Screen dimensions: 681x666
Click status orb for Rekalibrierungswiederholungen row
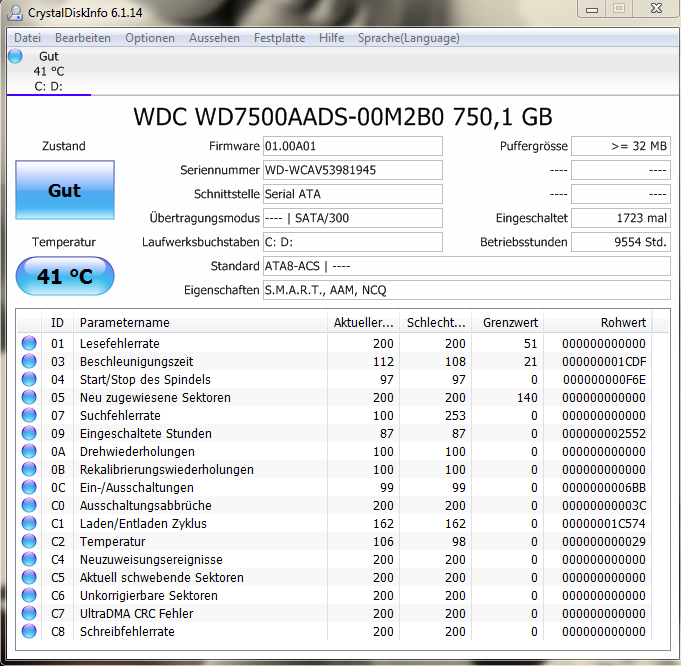[29, 469]
